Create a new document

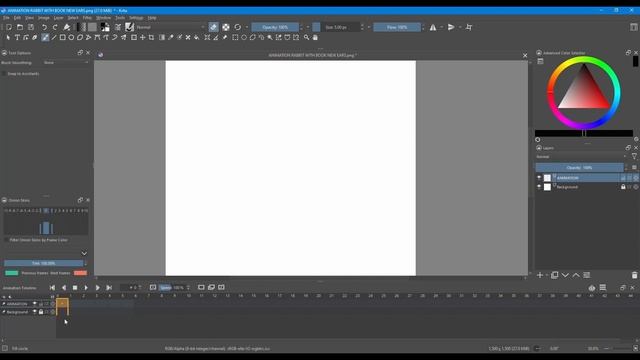click(x=9, y=27)
